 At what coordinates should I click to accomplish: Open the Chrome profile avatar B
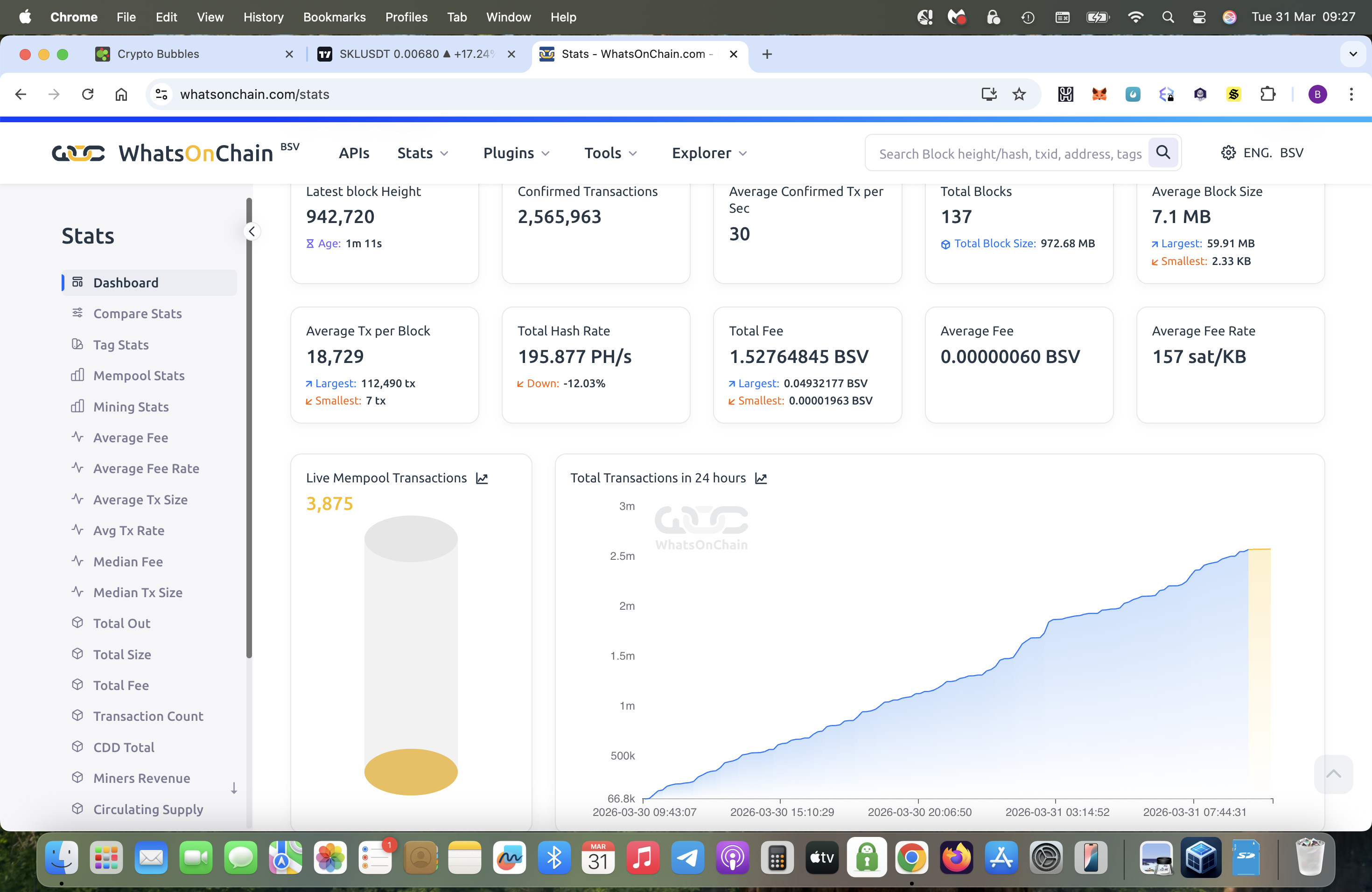click(x=1317, y=94)
